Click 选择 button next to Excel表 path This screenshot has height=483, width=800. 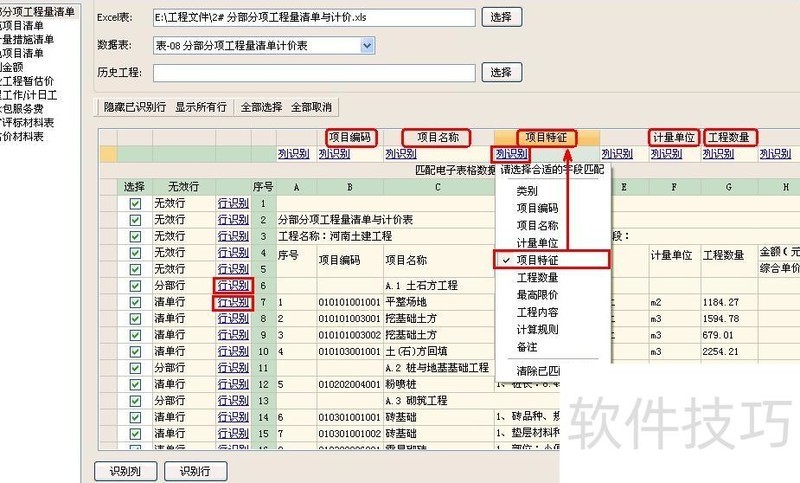coord(502,17)
